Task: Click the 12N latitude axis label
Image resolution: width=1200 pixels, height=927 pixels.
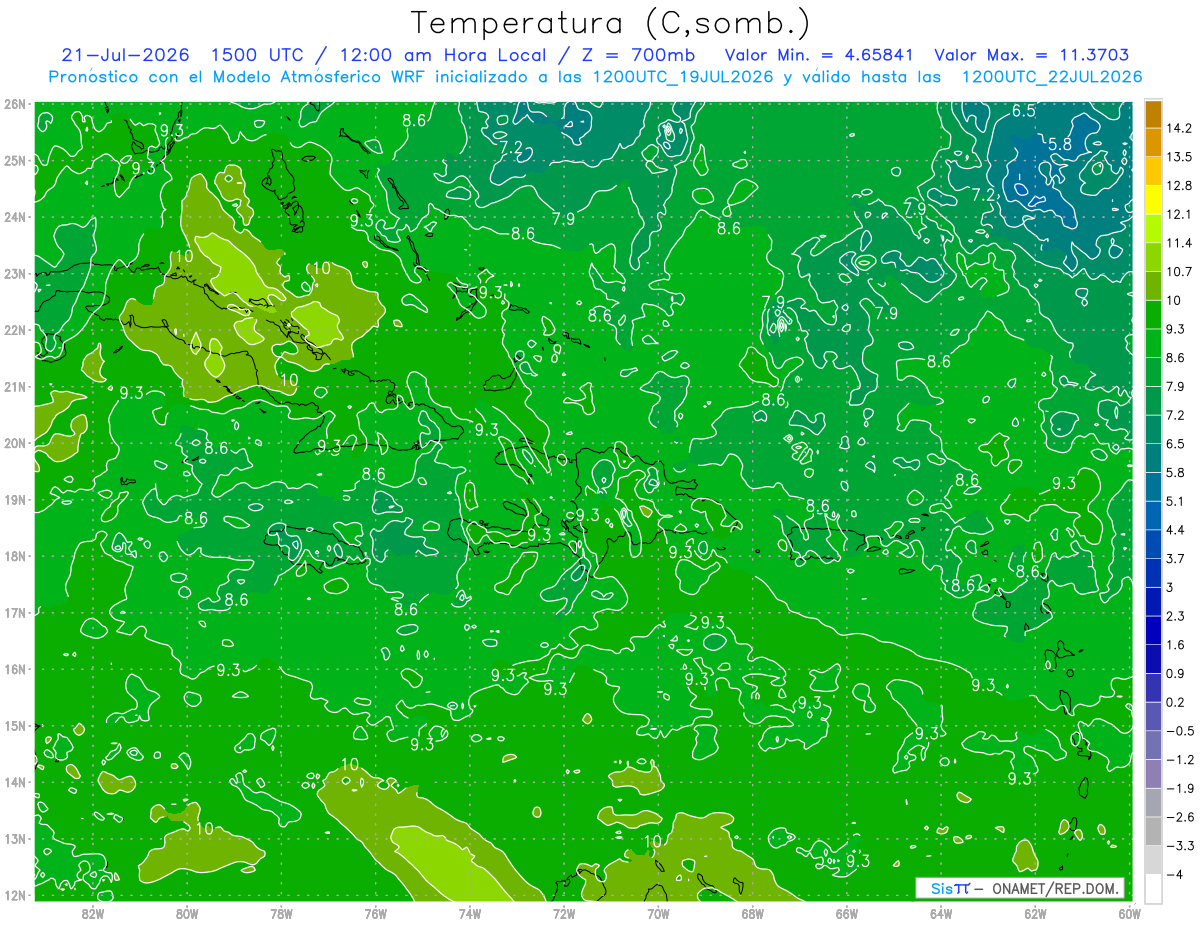Action: [x=14, y=895]
